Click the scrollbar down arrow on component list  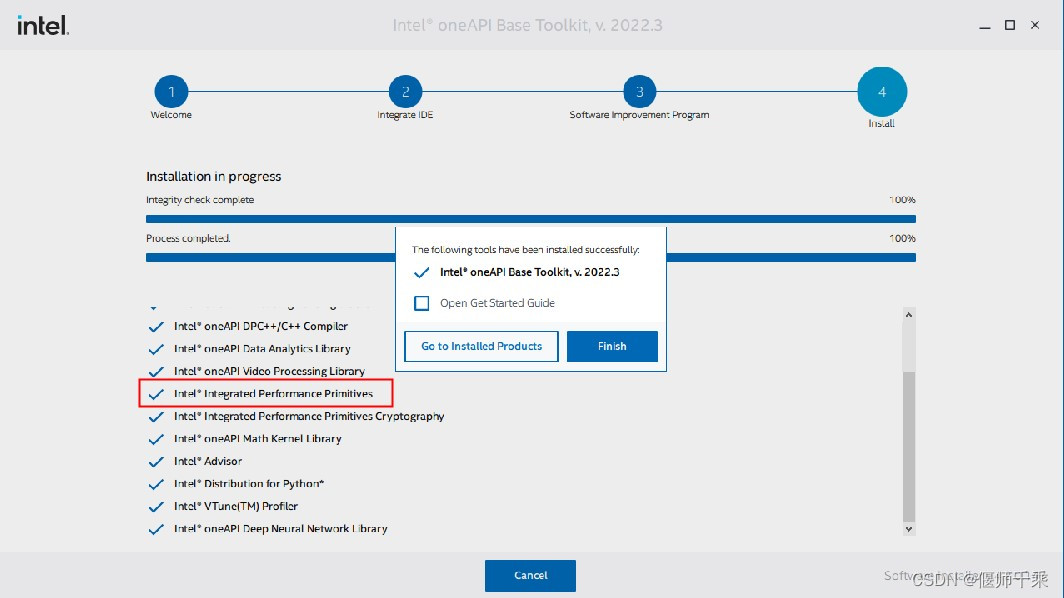pyautogui.click(x=908, y=527)
